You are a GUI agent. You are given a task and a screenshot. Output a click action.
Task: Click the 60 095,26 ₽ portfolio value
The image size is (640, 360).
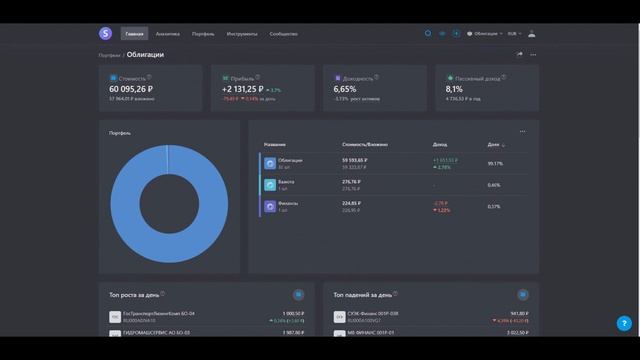pyautogui.click(x=131, y=89)
